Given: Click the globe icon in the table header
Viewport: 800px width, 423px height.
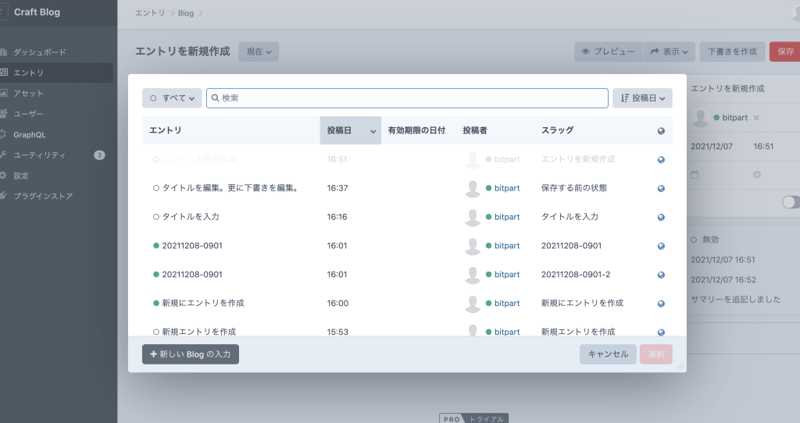Looking at the screenshot, I should point(660,131).
